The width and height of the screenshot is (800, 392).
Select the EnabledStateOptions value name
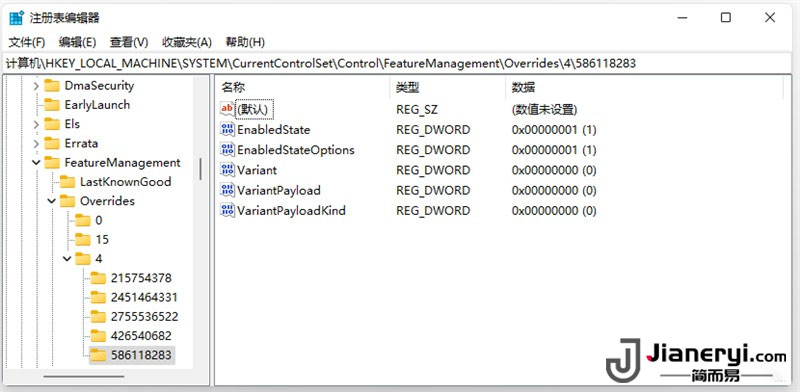pos(296,150)
